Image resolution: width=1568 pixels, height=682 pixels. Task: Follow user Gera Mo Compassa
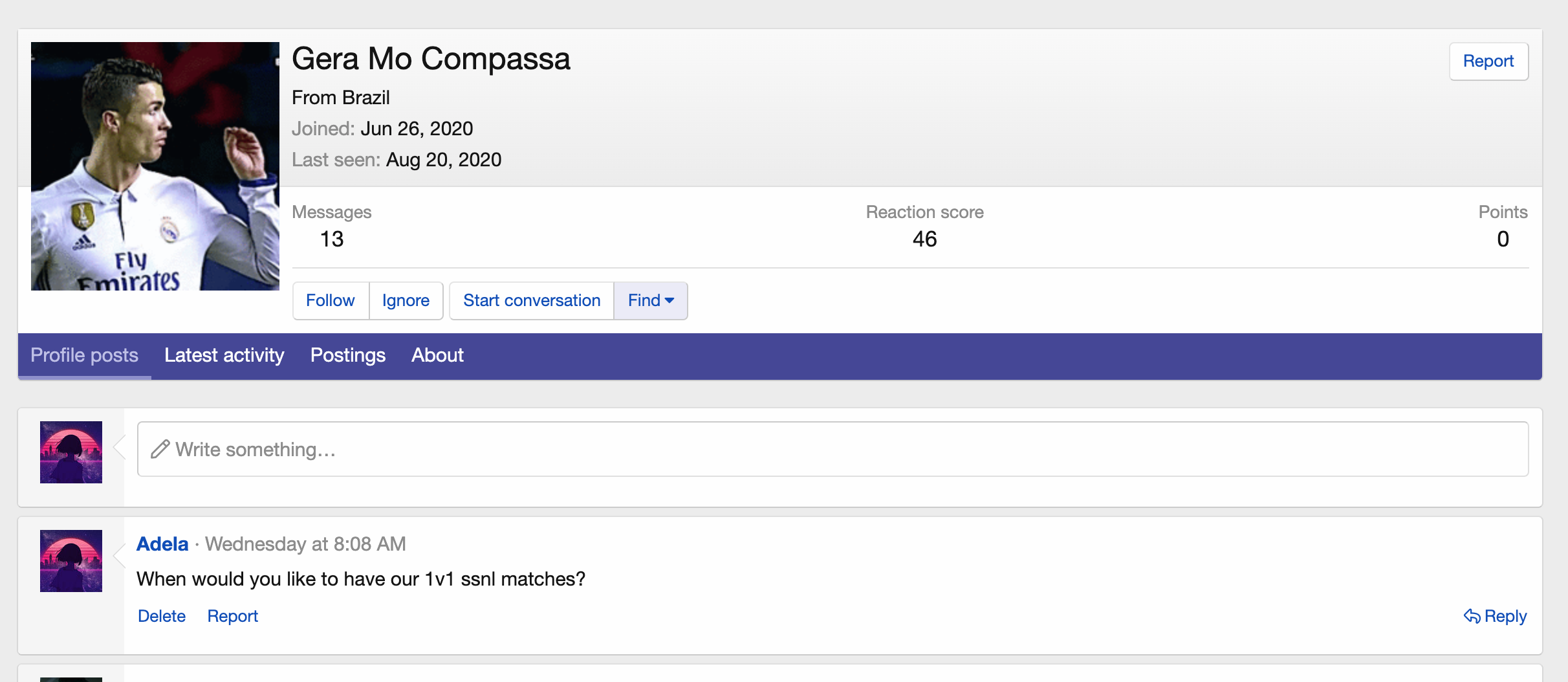point(330,301)
